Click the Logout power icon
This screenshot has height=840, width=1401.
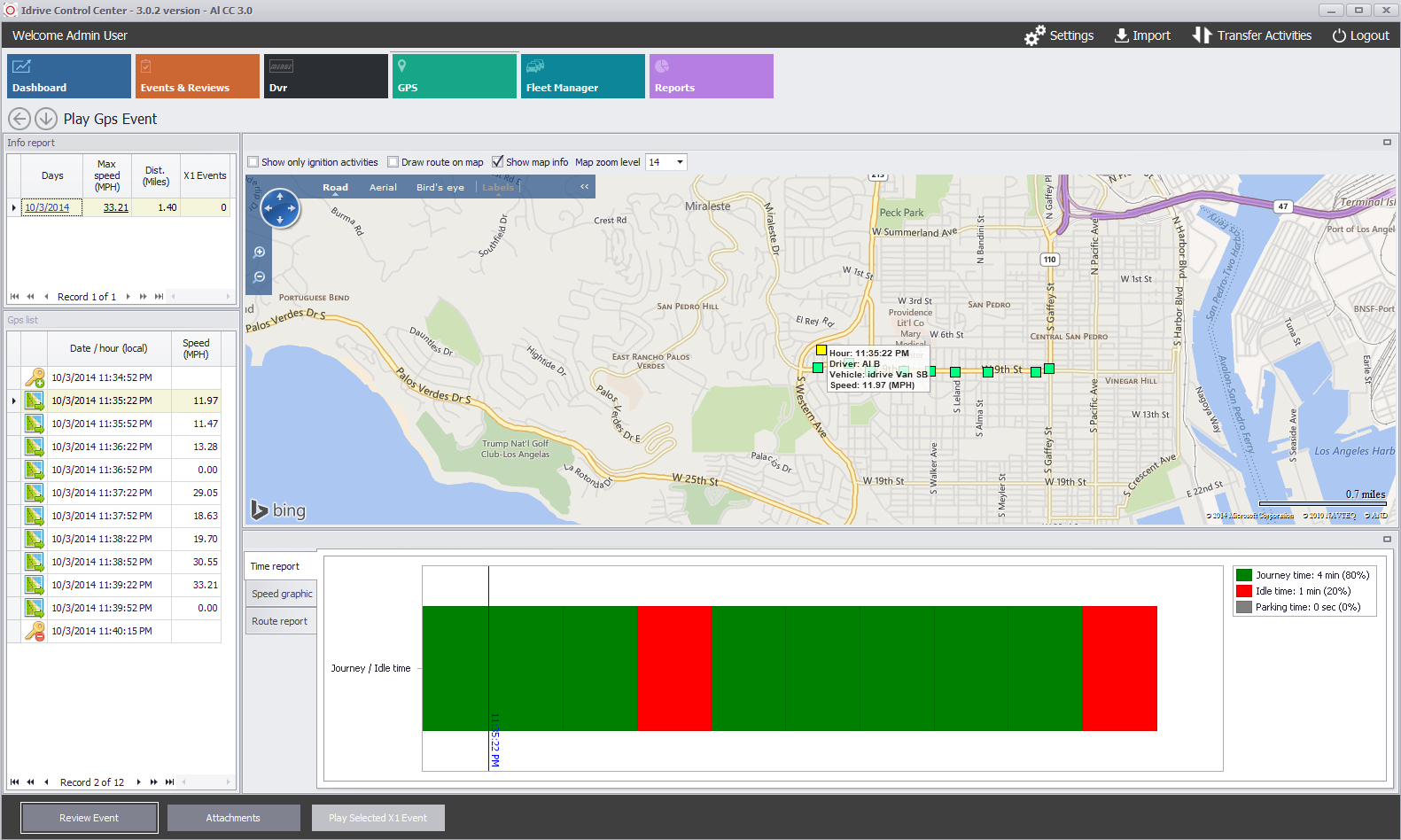tap(1339, 35)
